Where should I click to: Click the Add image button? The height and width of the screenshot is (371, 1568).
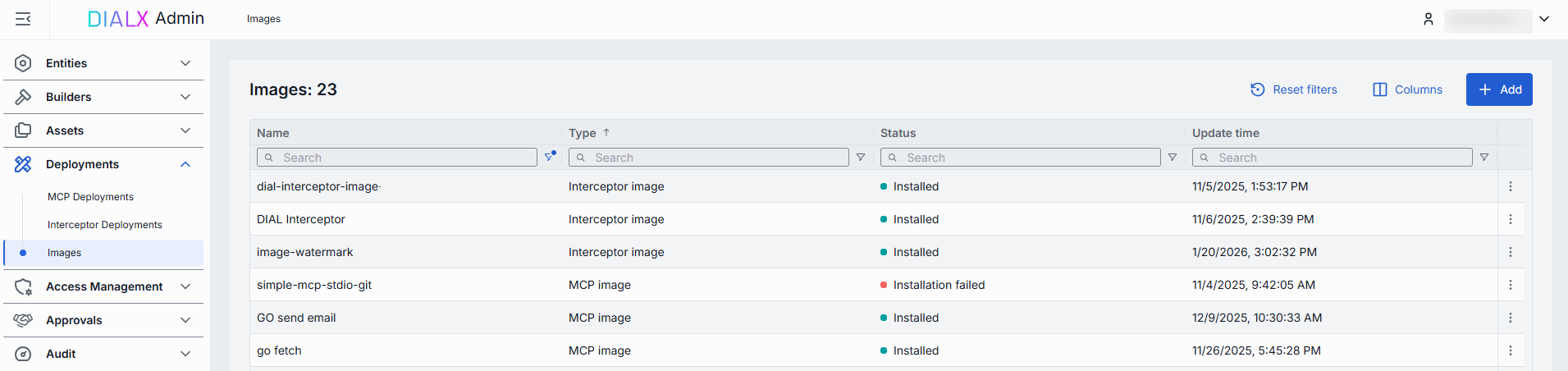(1498, 89)
